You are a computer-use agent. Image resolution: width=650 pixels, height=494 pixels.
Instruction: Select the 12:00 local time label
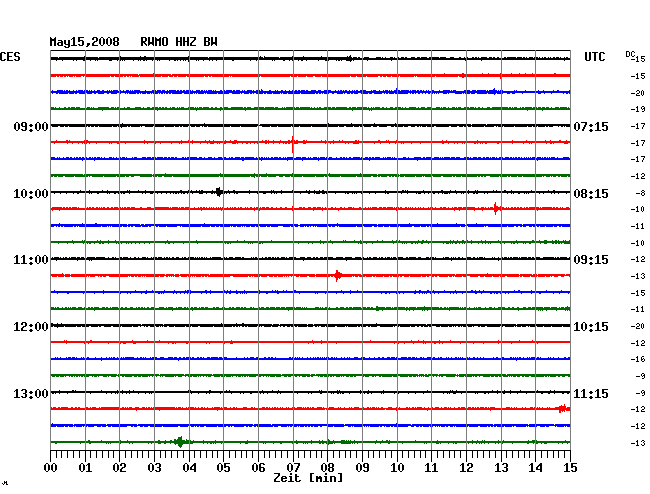tap(31, 327)
